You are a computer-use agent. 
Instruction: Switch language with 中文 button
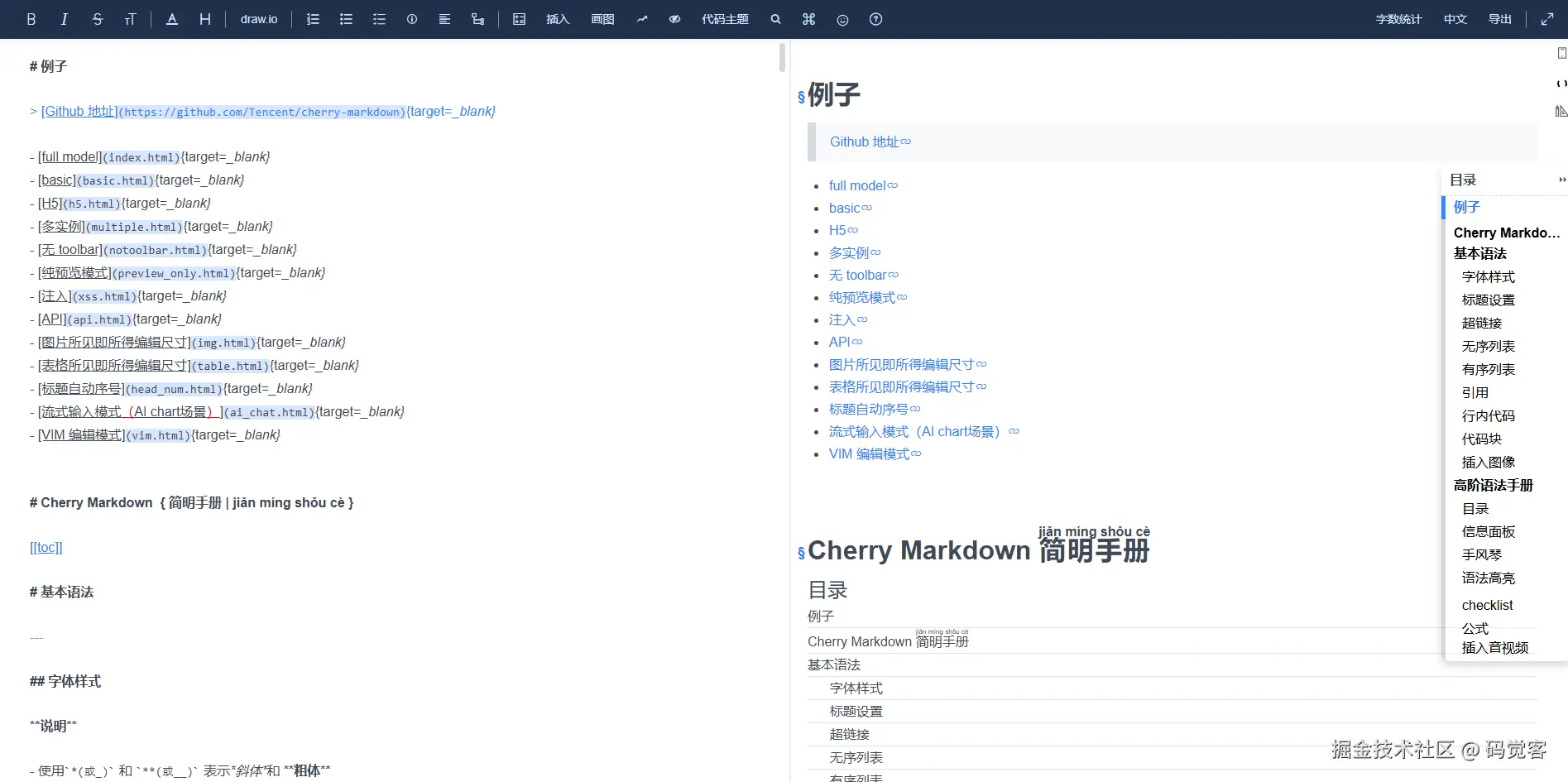coord(1455,19)
